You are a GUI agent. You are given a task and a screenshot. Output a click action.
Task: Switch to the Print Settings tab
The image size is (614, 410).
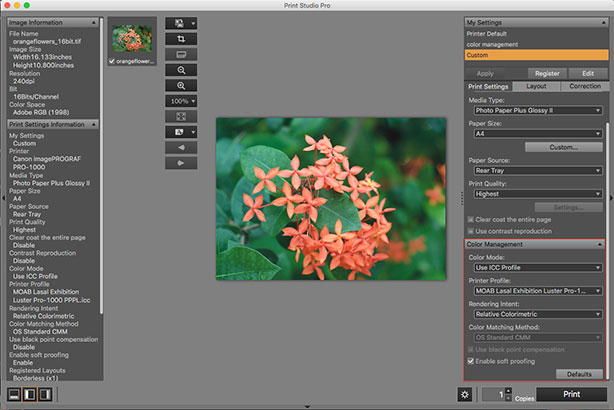(488, 87)
